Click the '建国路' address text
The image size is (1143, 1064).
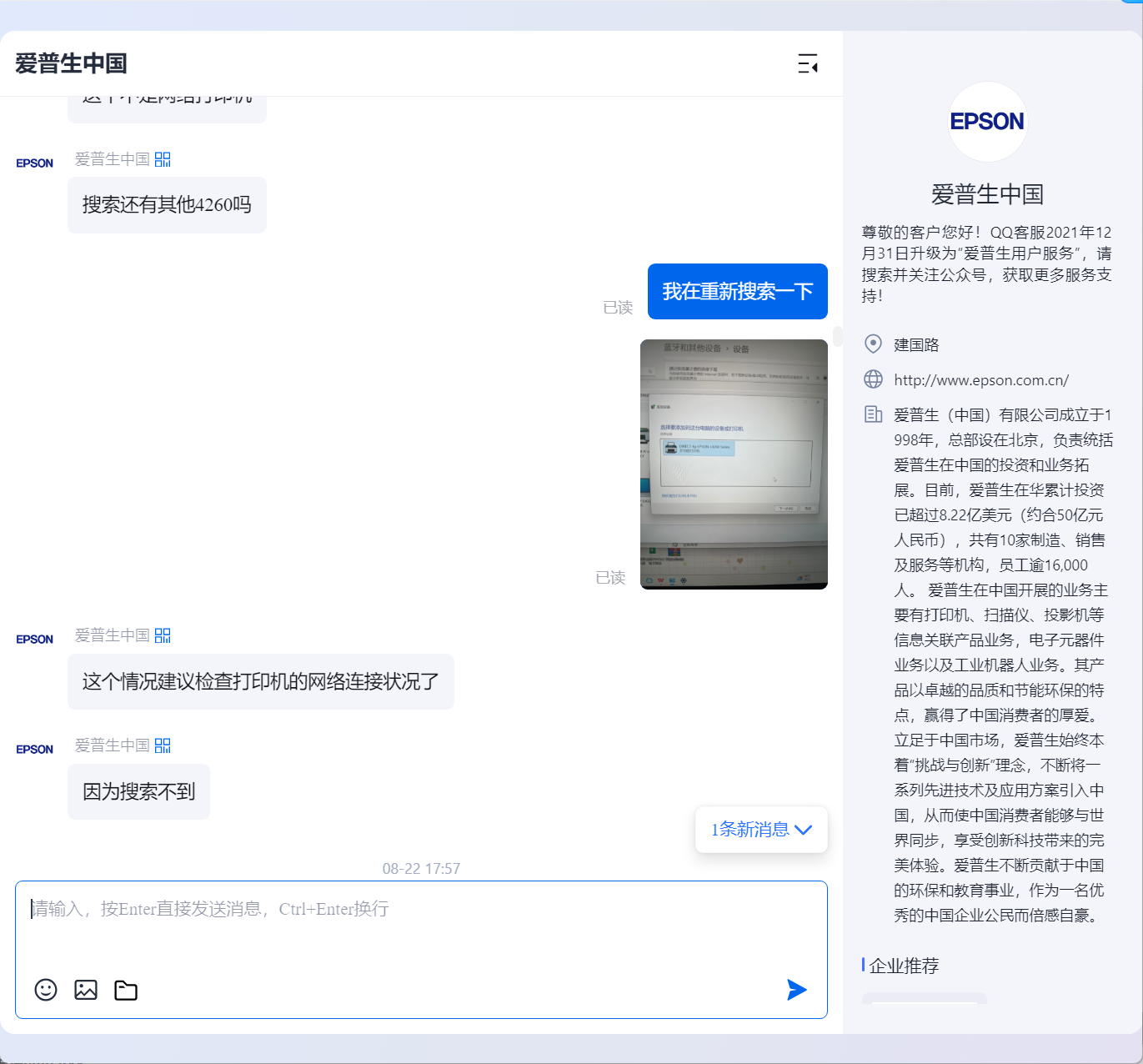pos(916,345)
